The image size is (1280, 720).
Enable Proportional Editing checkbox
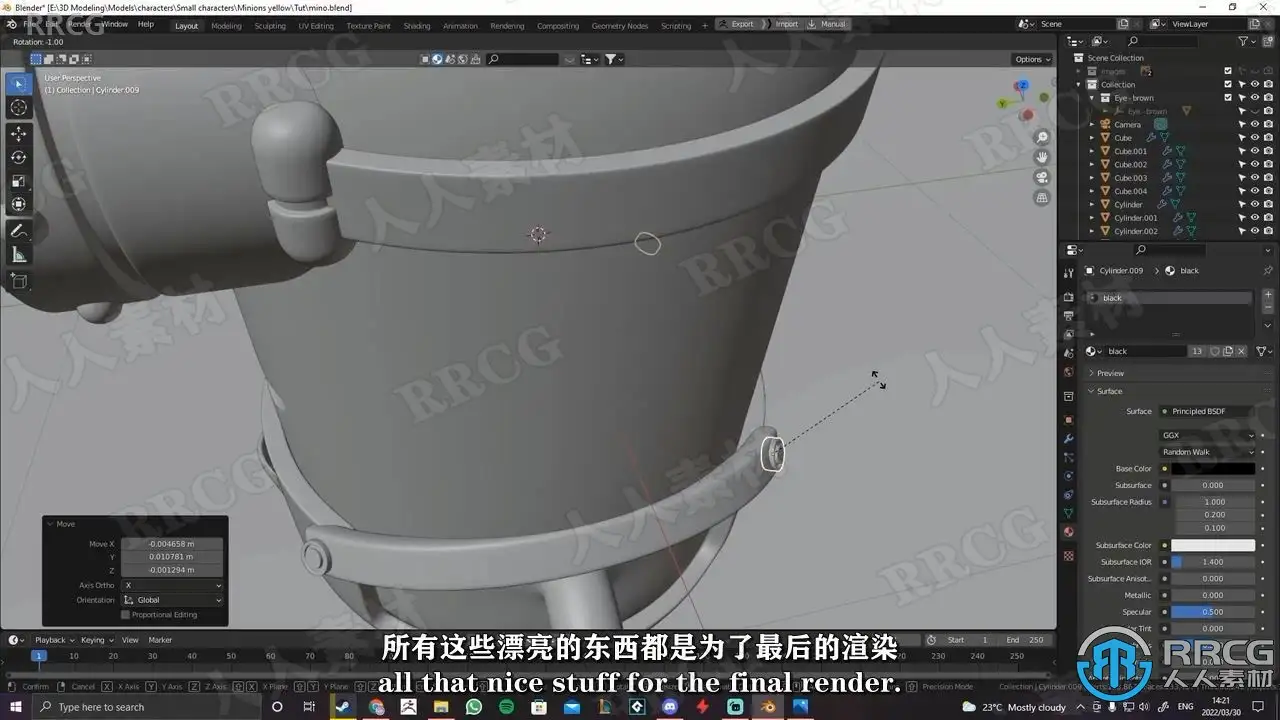click(x=125, y=614)
